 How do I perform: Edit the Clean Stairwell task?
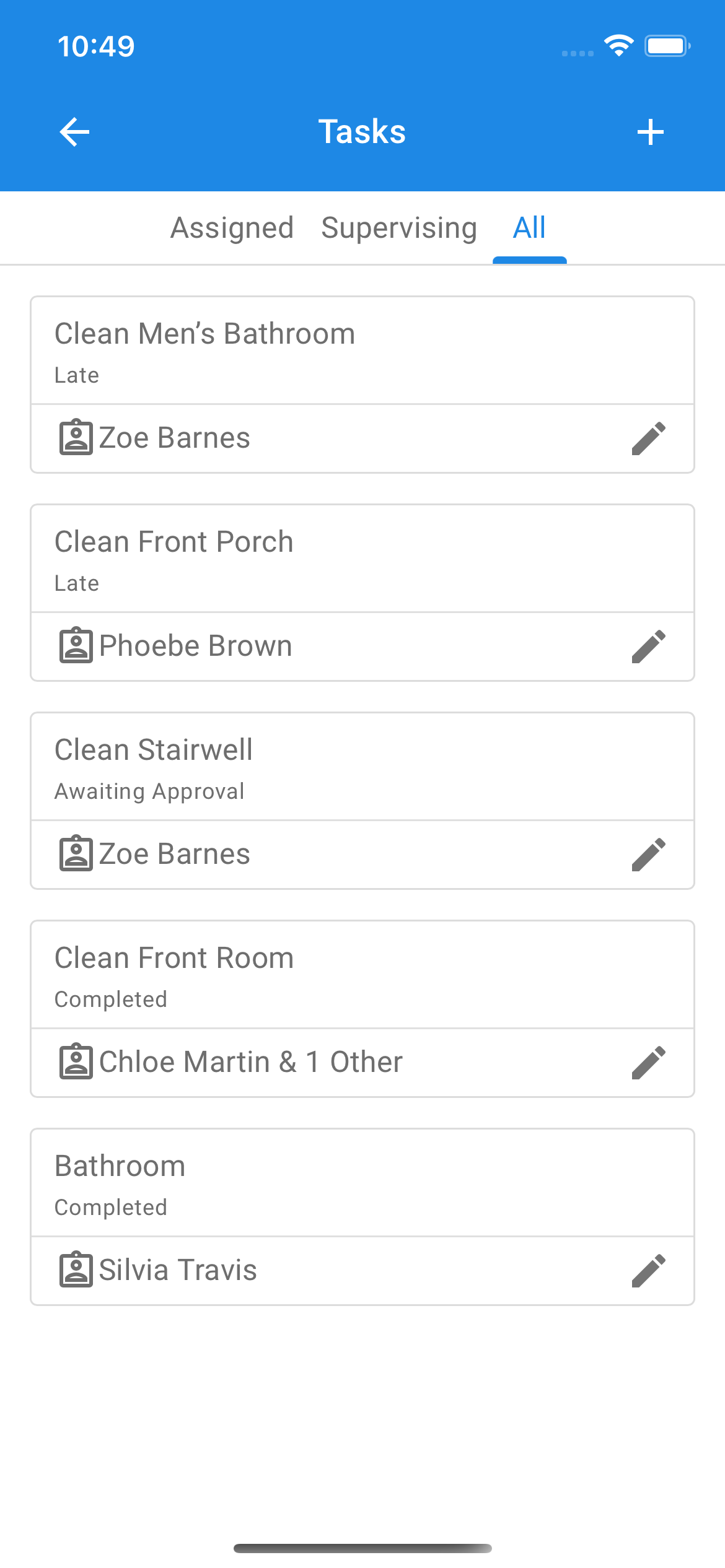[x=649, y=855]
